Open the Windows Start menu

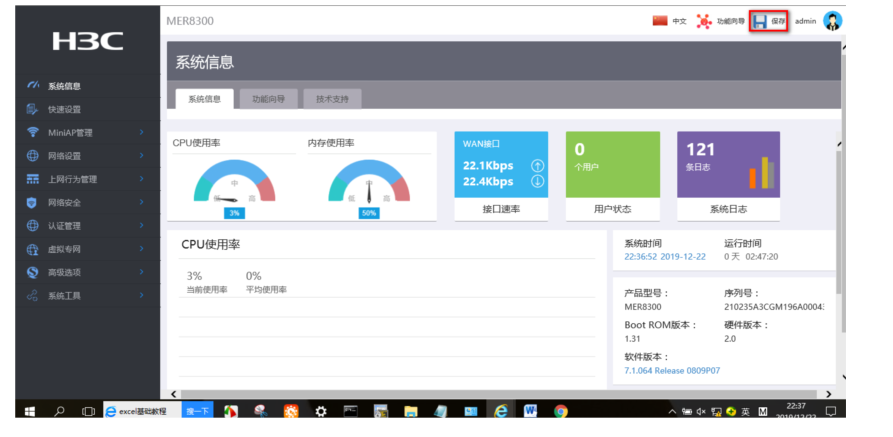coord(30,411)
